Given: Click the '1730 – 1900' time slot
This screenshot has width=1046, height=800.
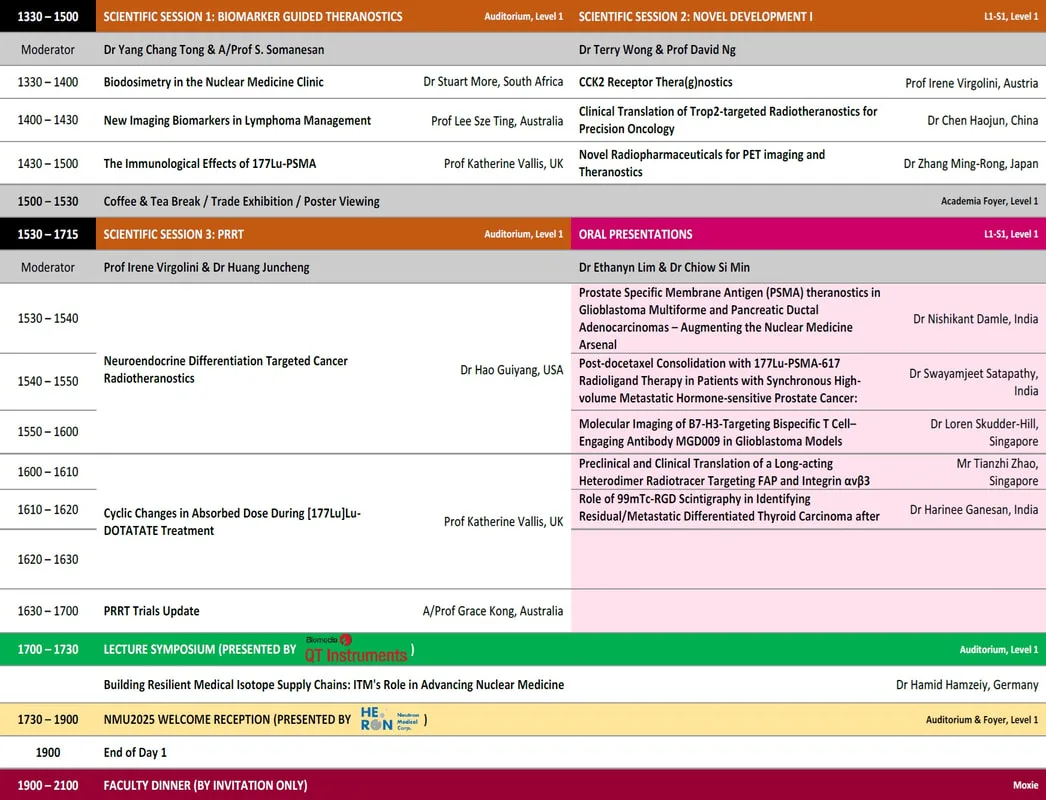Looking at the screenshot, I should tap(48, 719).
